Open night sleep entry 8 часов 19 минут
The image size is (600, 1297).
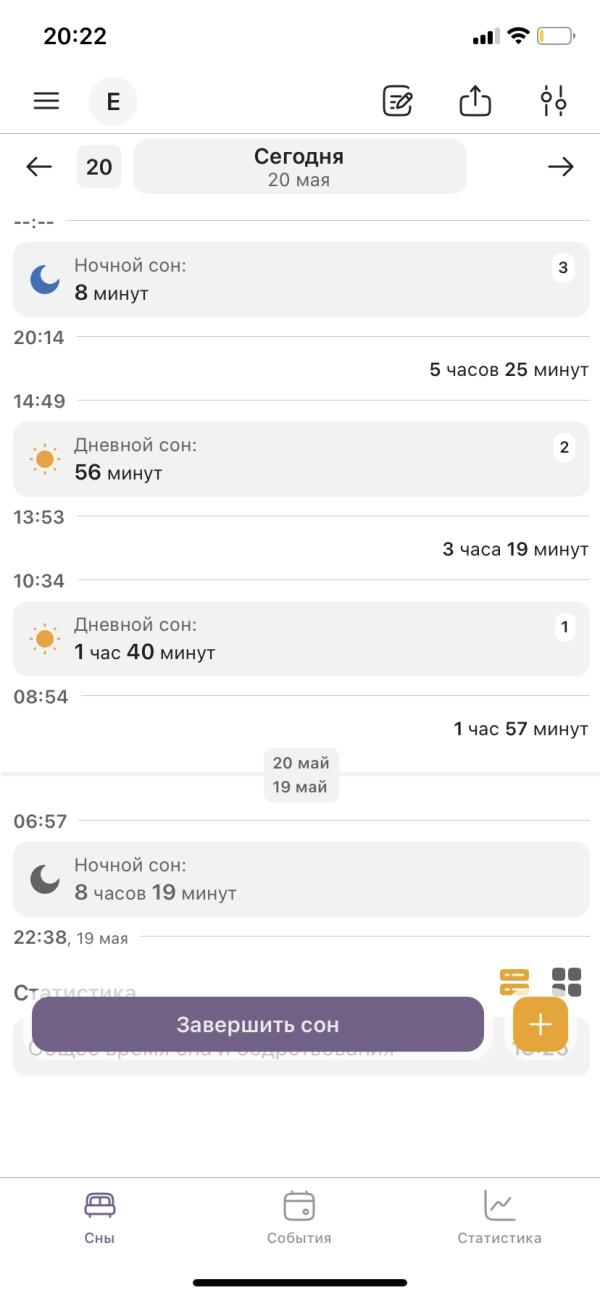point(301,879)
